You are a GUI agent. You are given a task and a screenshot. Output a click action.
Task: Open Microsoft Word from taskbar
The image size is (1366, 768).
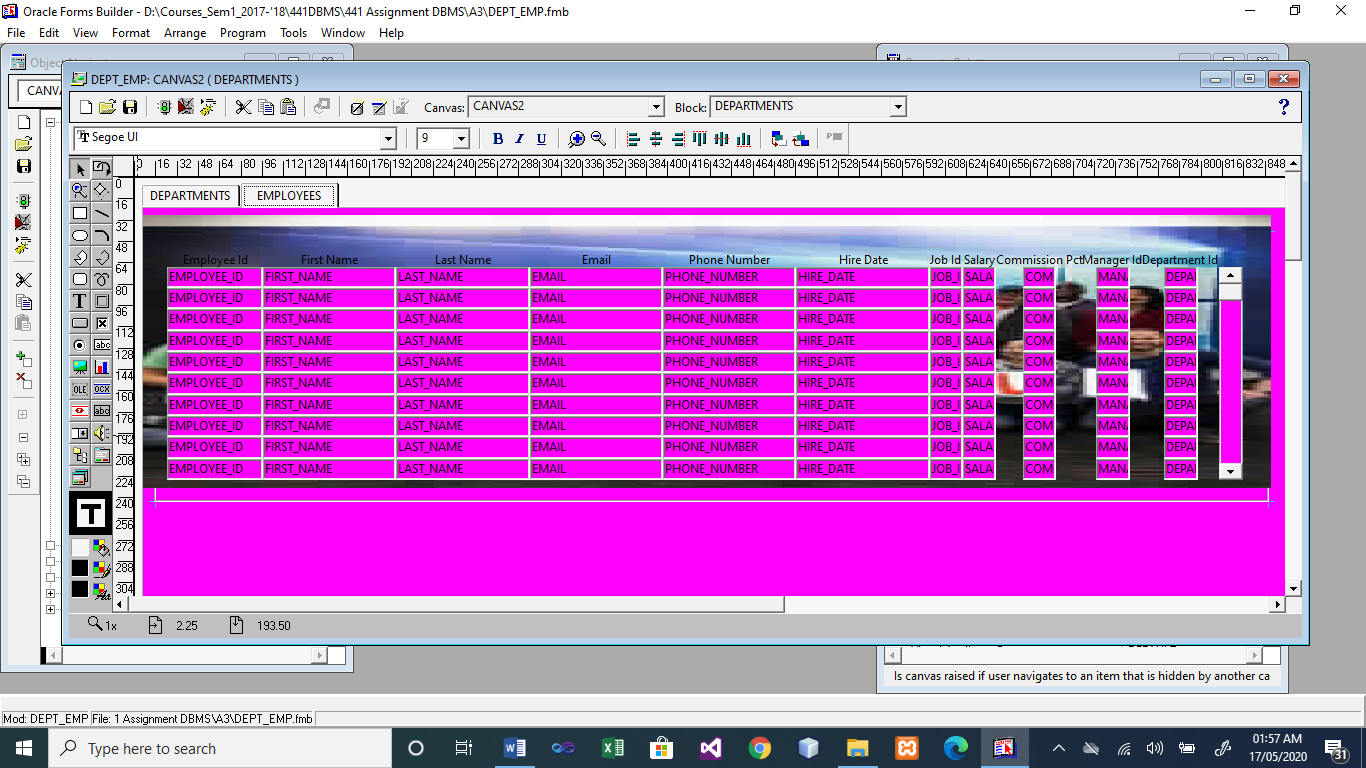point(515,748)
